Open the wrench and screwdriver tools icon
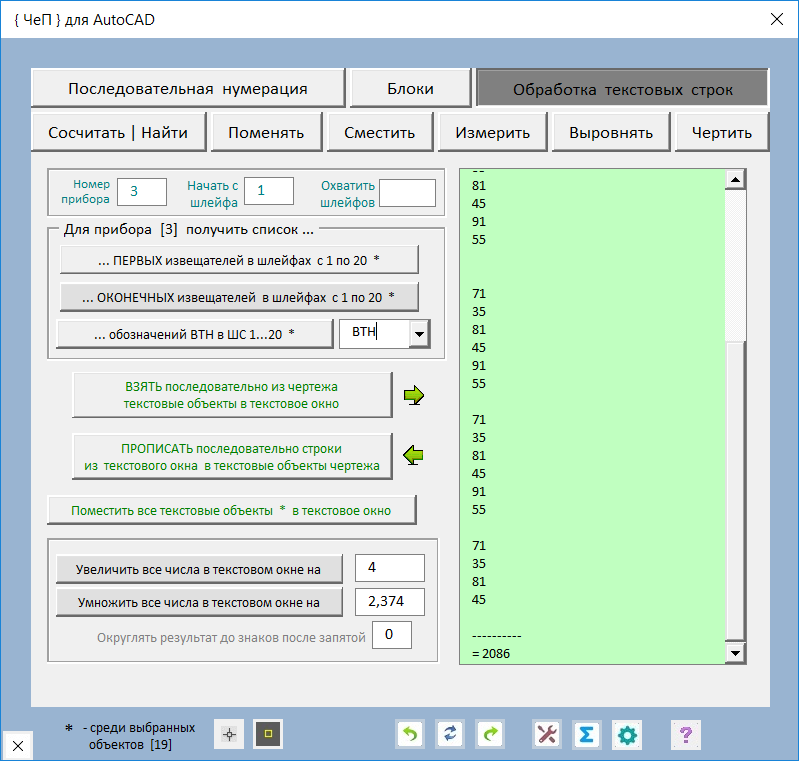The image size is (799, 761). 547,735
